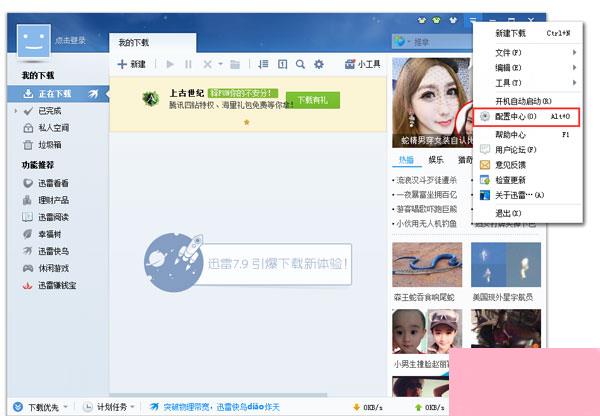Screen dimensions: 600x416
Task: Open the news link 流浪汉斗歹徒遭杀
Action: coord(426,180)
